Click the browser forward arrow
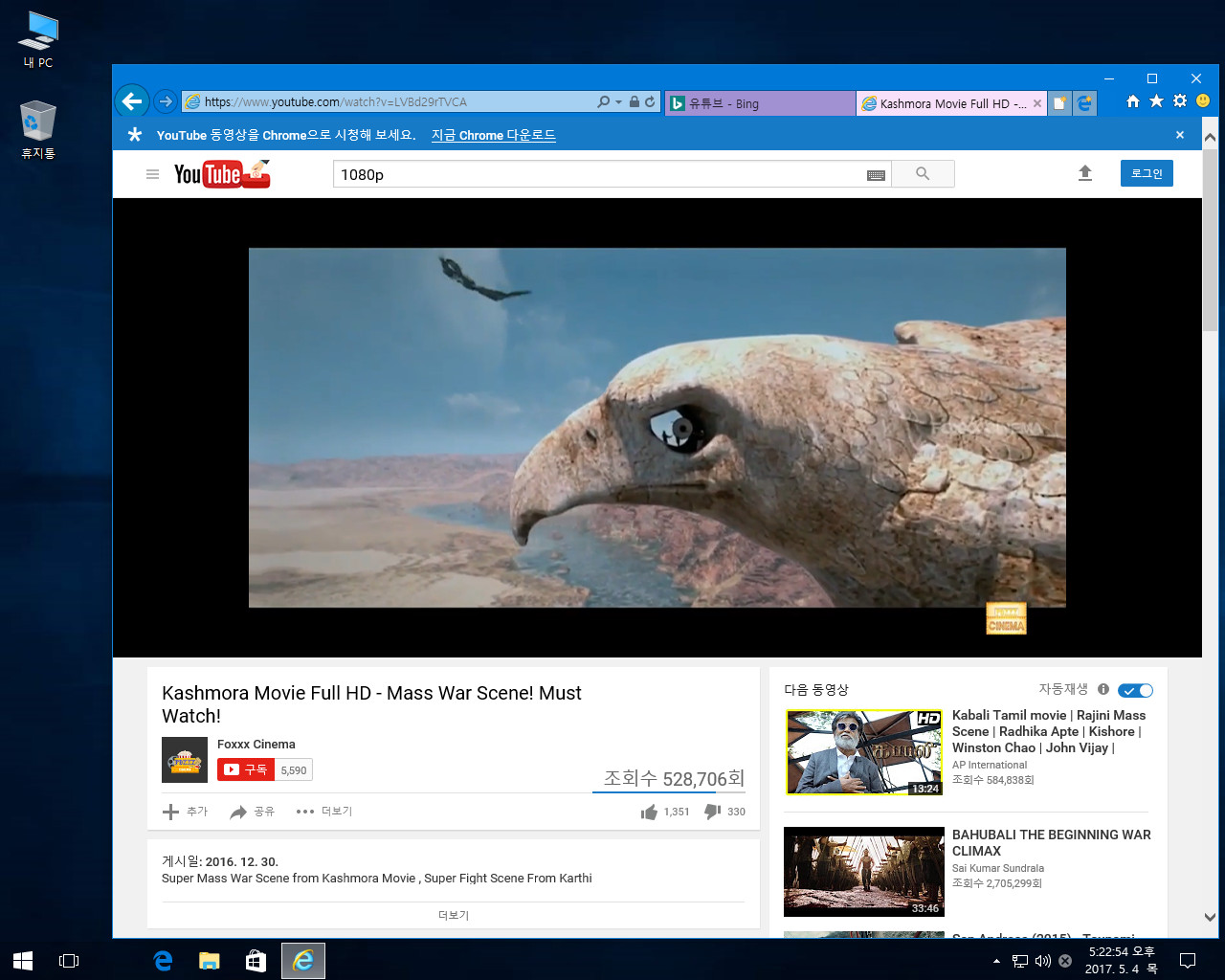The height and width of the screenshot is (980, 1225). [166, 101]
